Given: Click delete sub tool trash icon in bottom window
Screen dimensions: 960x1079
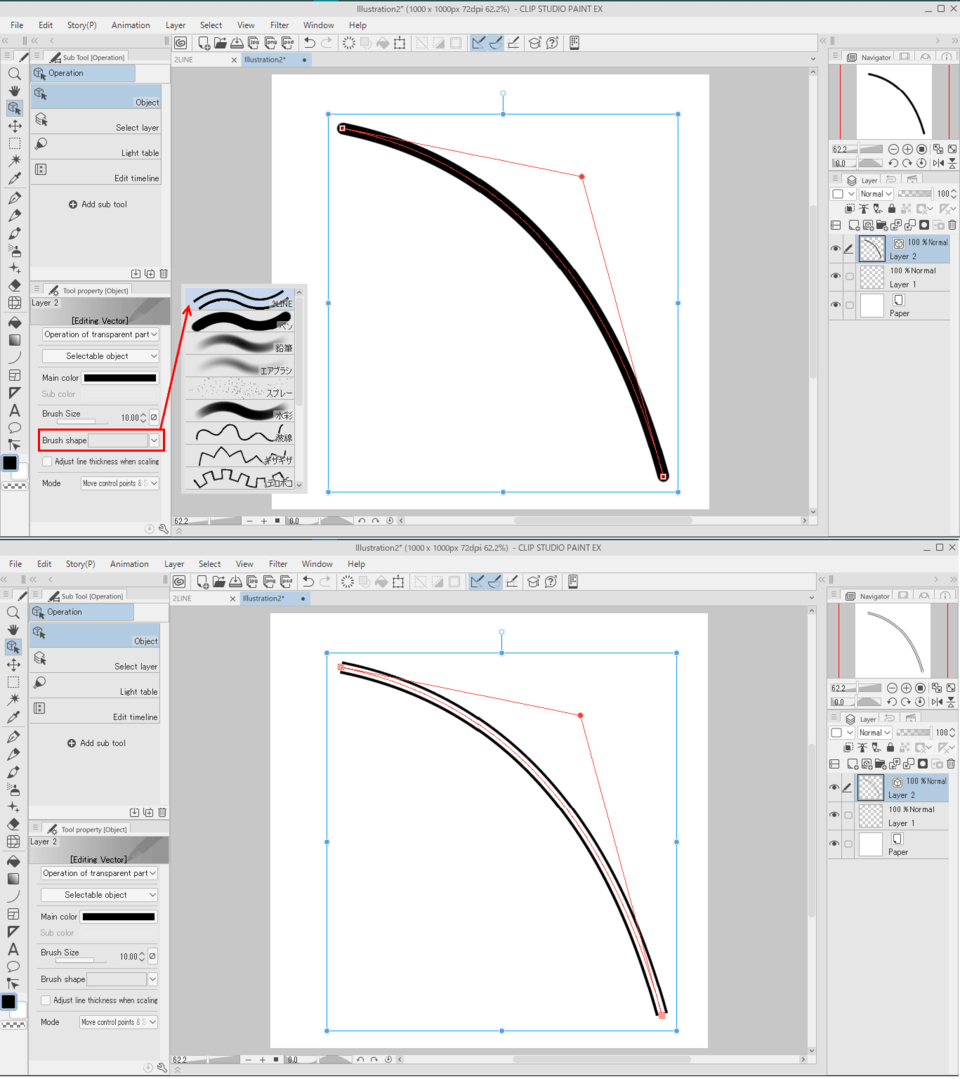Looking at the screenshot, I should click(162, 812).
